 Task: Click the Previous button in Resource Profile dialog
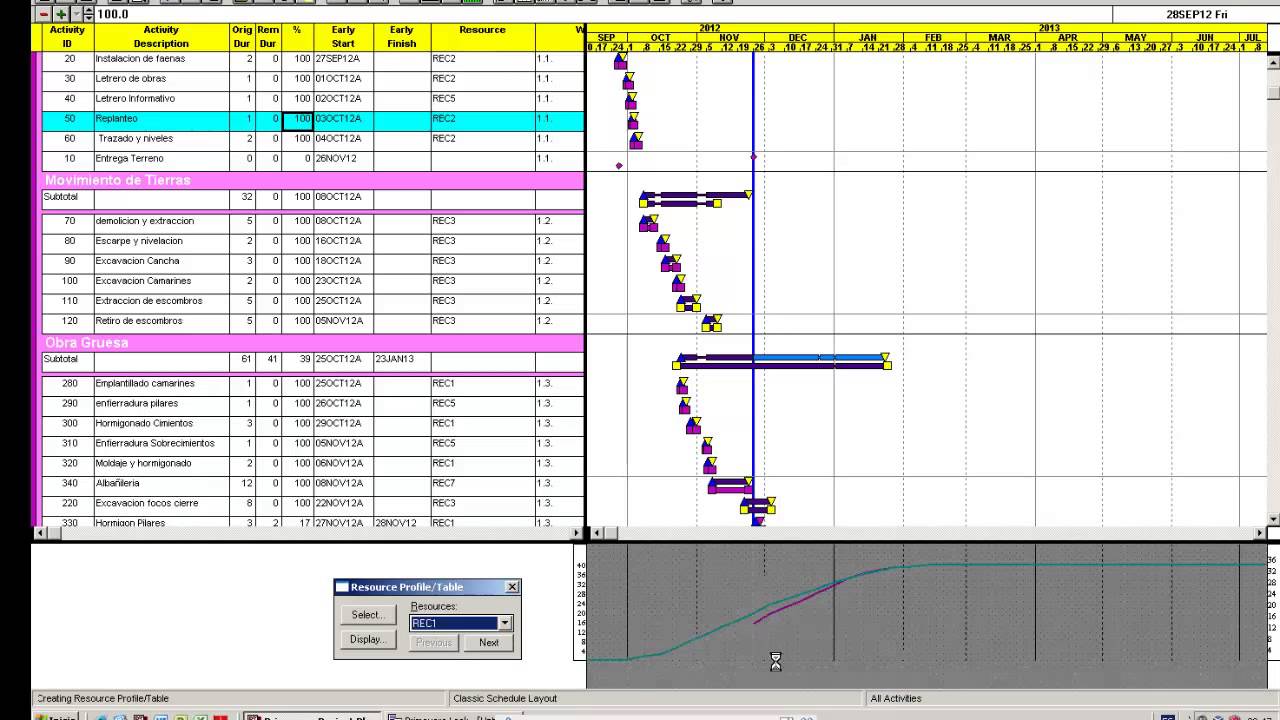click(433, 643)
